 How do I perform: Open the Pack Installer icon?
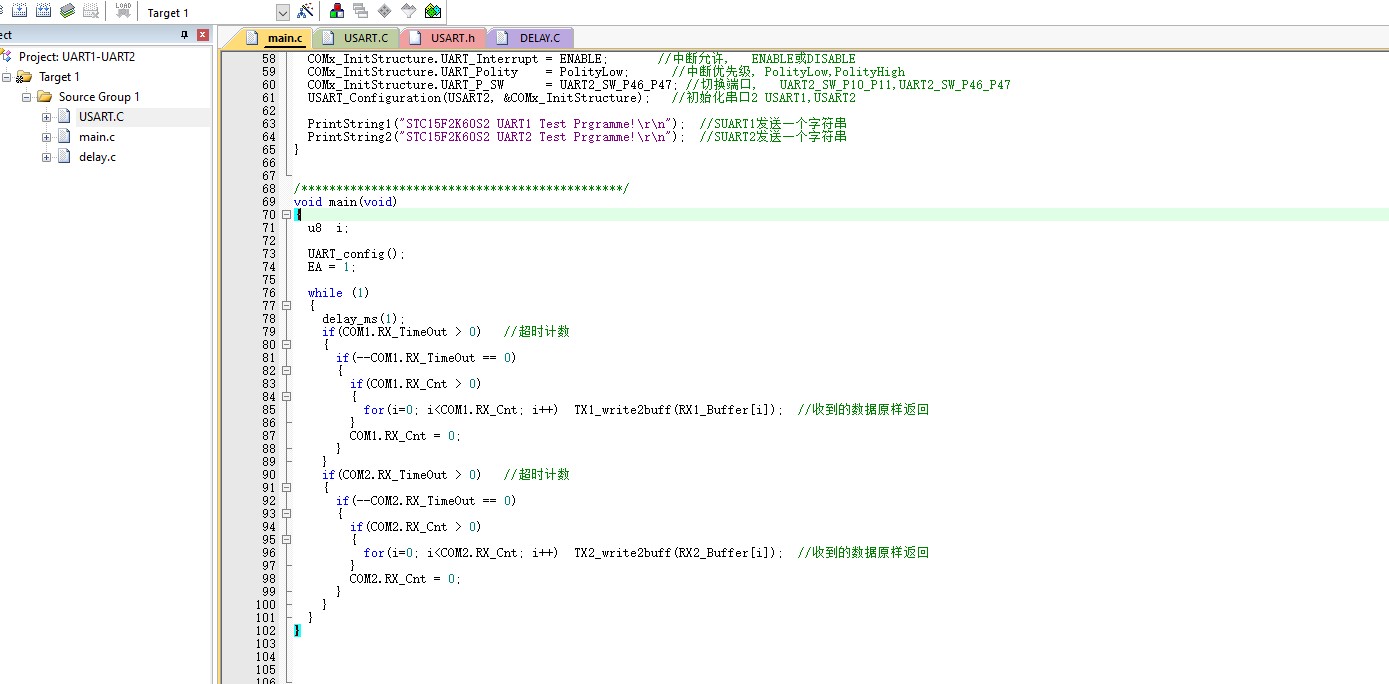[x=432, y=11]
